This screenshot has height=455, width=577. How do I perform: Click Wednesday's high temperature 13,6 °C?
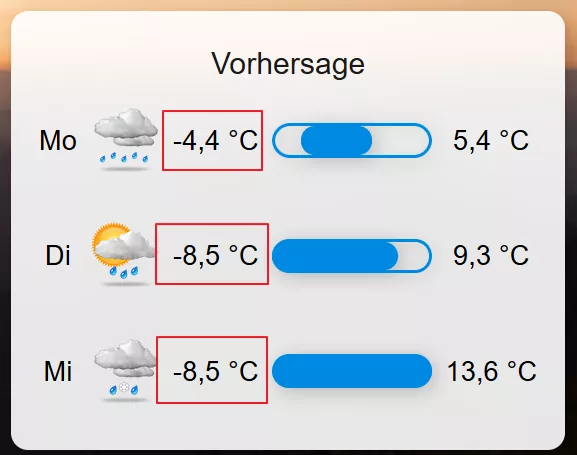492,371
